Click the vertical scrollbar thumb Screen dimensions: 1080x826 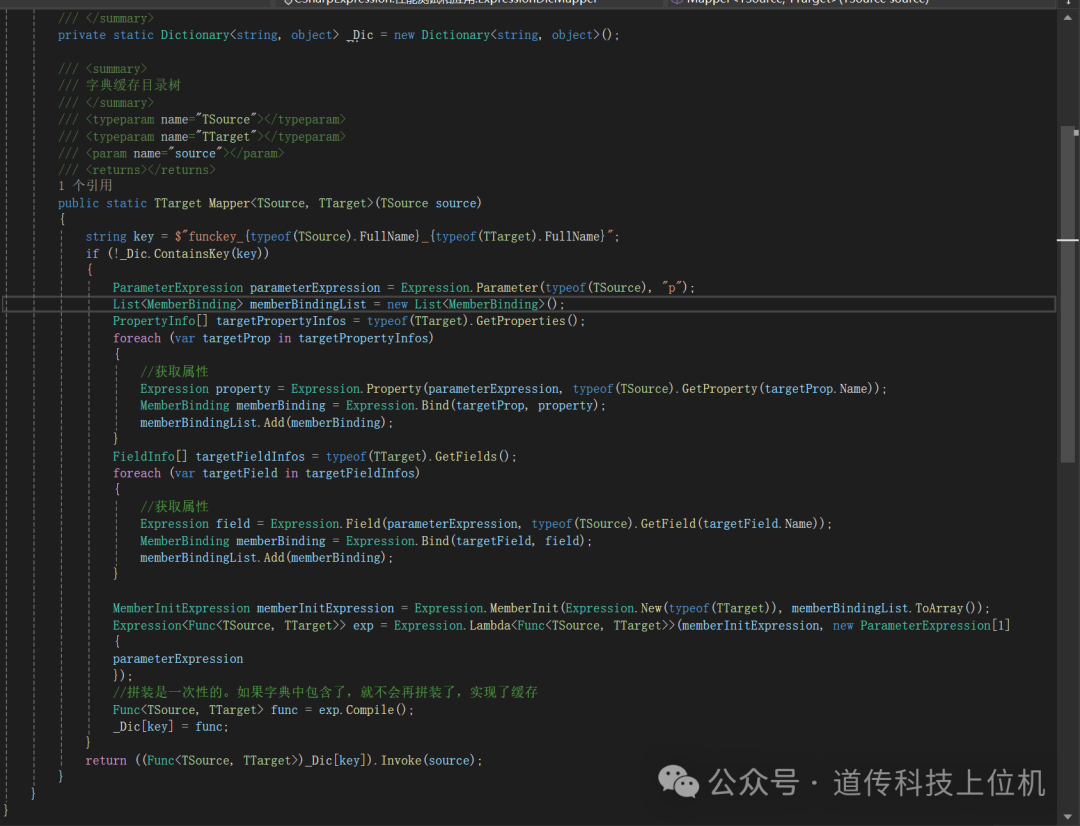coord(1068,294)
